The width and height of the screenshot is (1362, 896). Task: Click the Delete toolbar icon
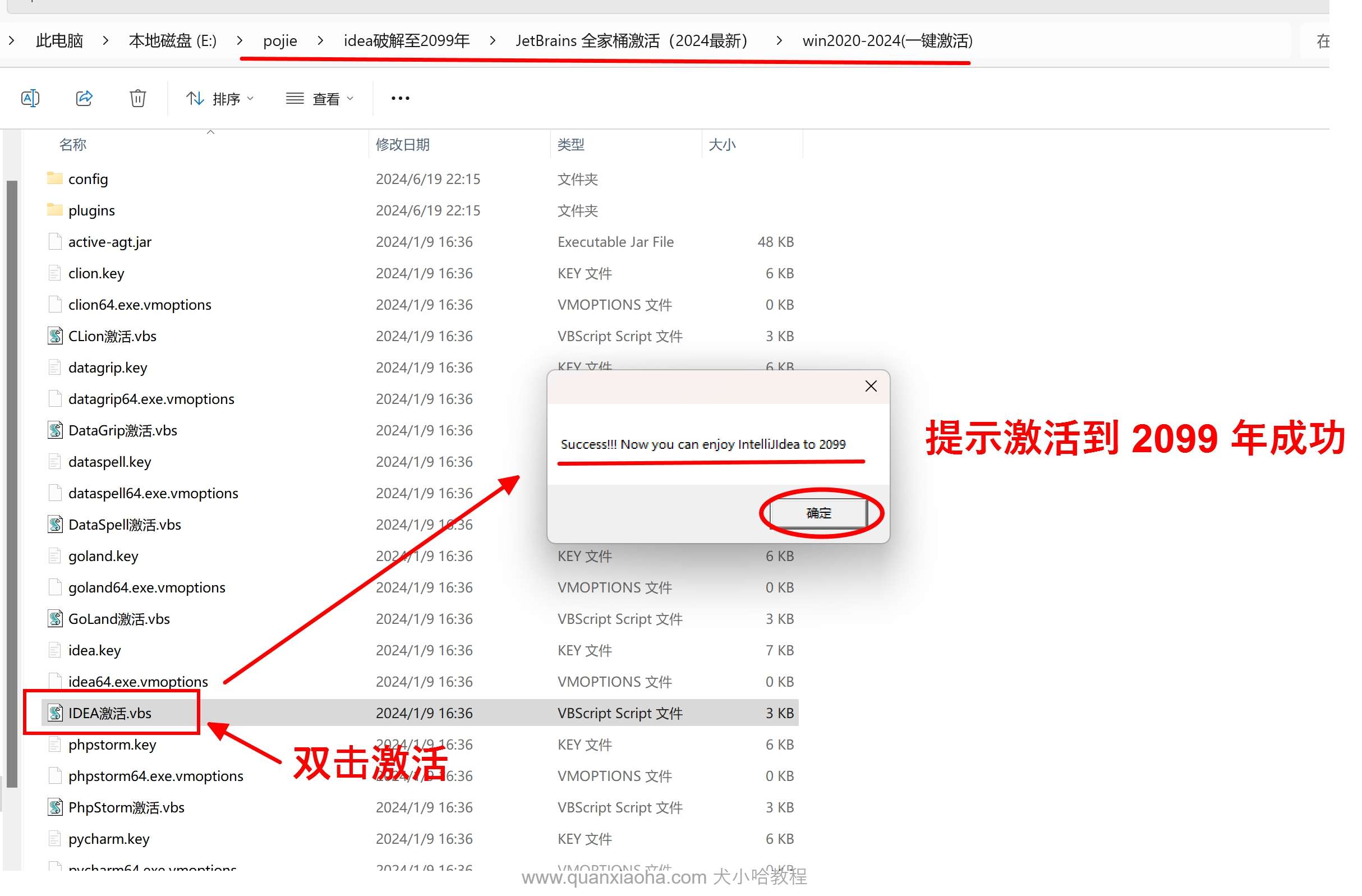(137, 98)
